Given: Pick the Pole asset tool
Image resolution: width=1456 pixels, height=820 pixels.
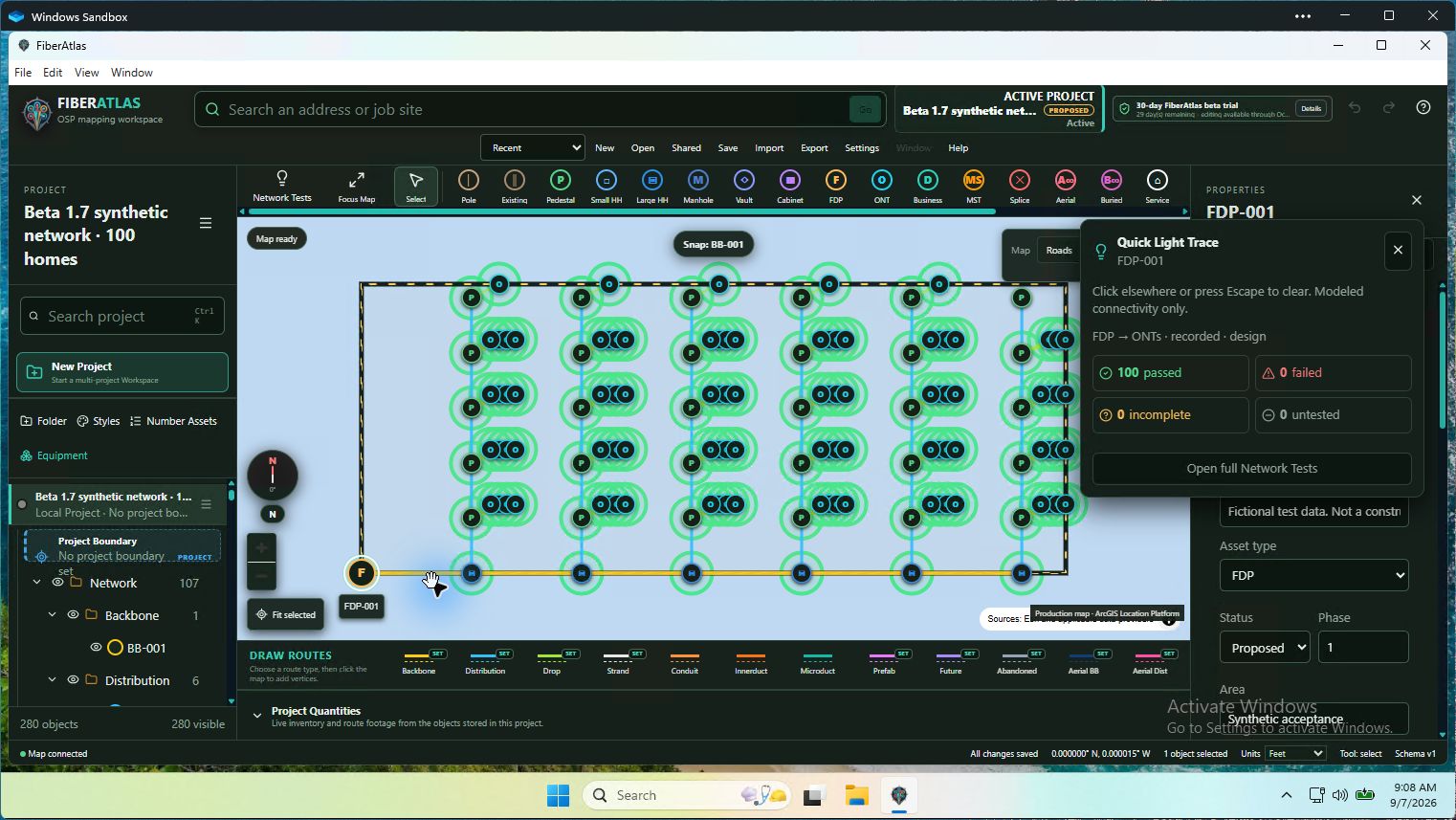Looking at the screenshot, I should click(469, 186).
